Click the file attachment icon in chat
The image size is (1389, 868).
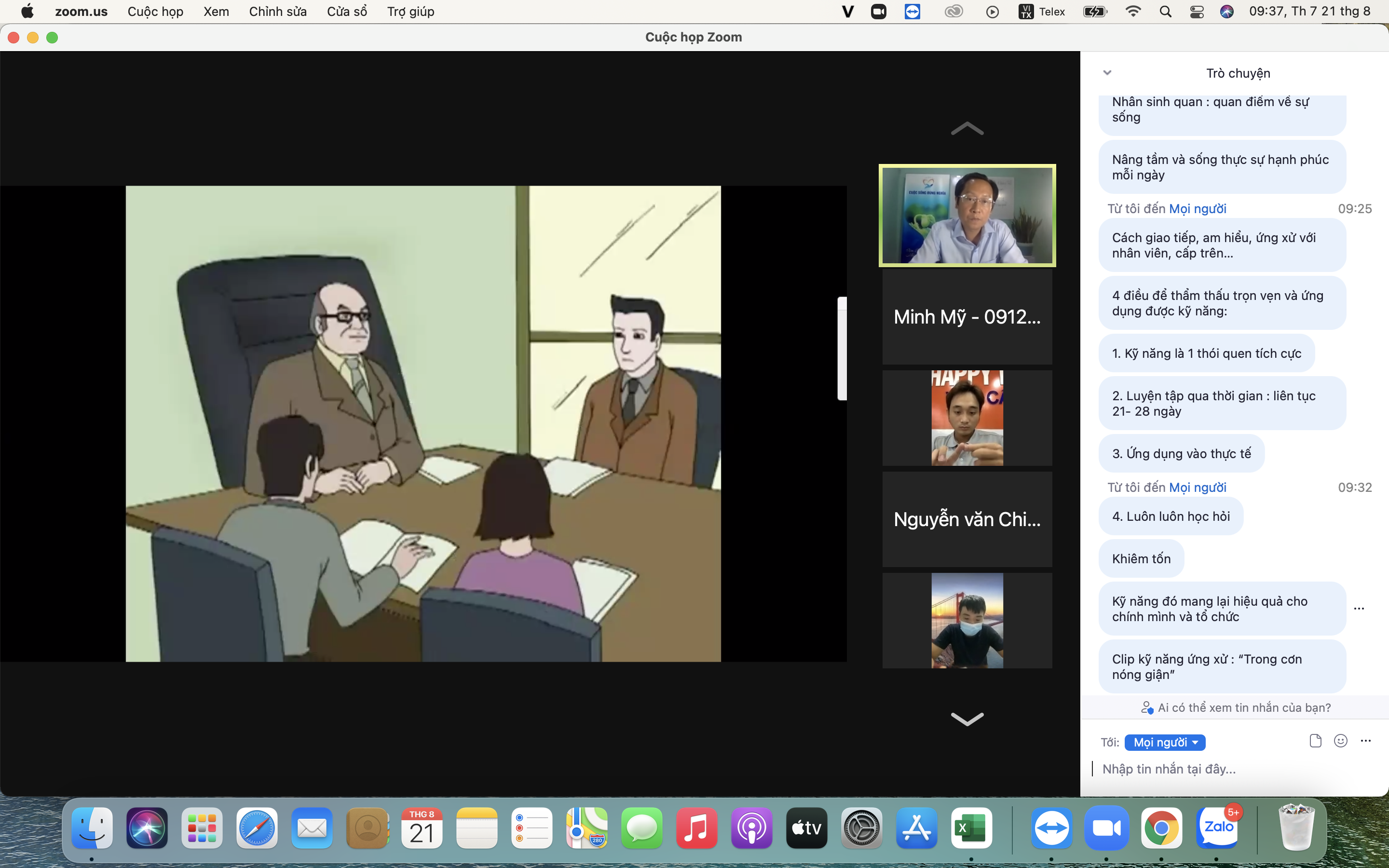(1316, 741)
